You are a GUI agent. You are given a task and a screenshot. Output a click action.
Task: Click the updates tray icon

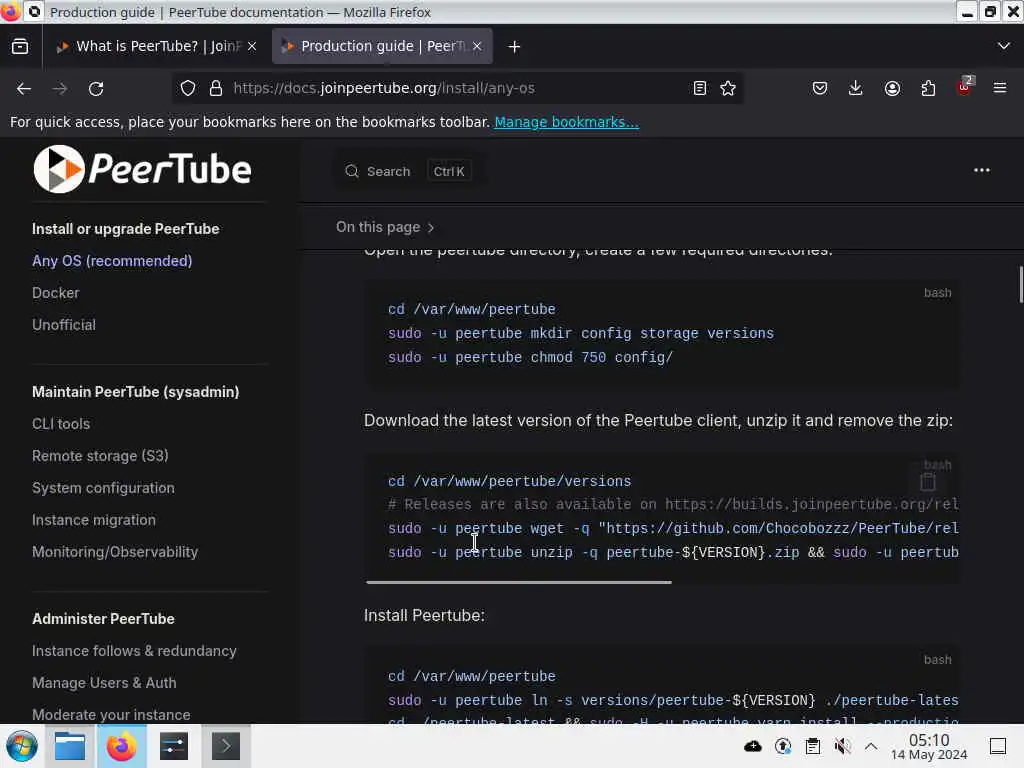click(782, 746)
